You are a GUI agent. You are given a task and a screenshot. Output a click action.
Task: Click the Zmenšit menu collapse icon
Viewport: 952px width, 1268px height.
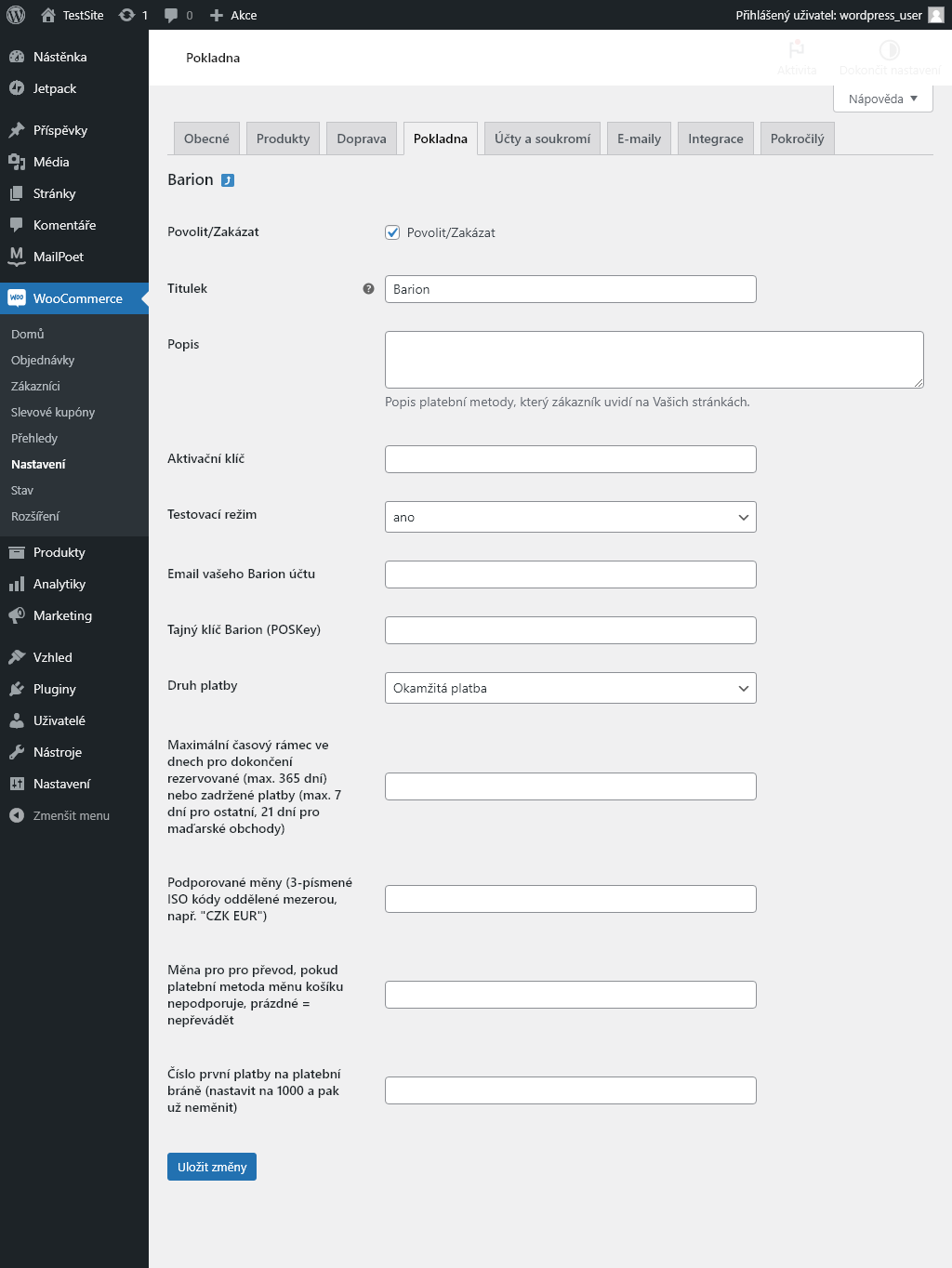(17, 815)
